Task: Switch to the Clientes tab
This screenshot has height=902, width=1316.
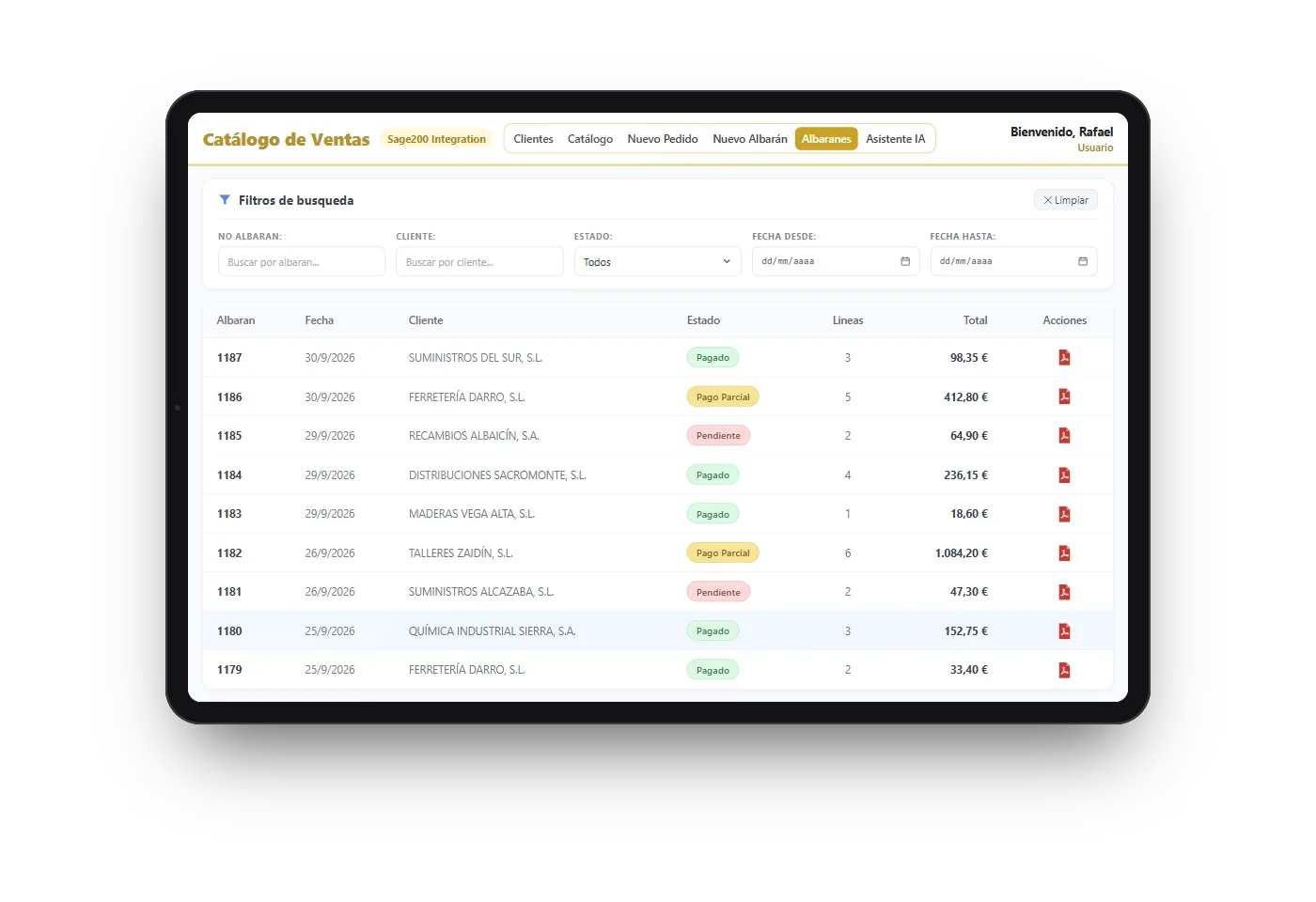Action: 533,139
